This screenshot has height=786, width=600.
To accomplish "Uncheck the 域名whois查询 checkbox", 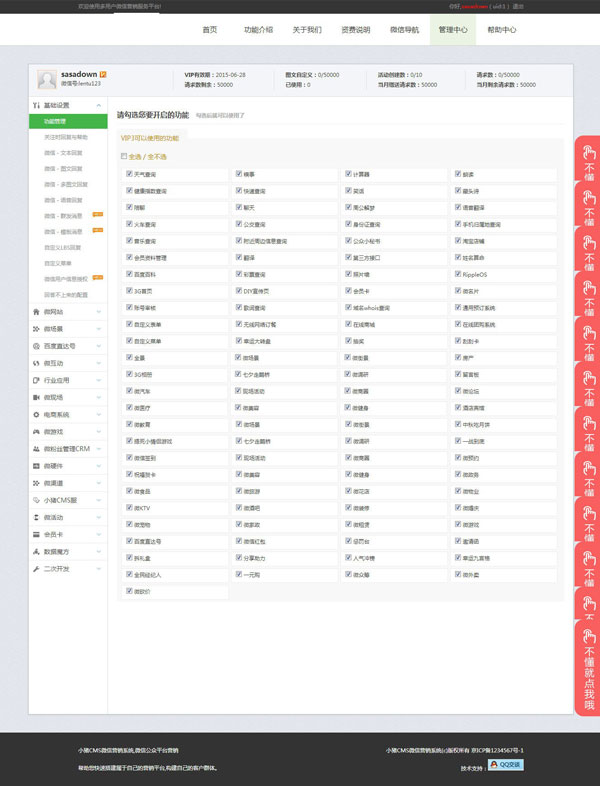I will click(x=348, y=308).
